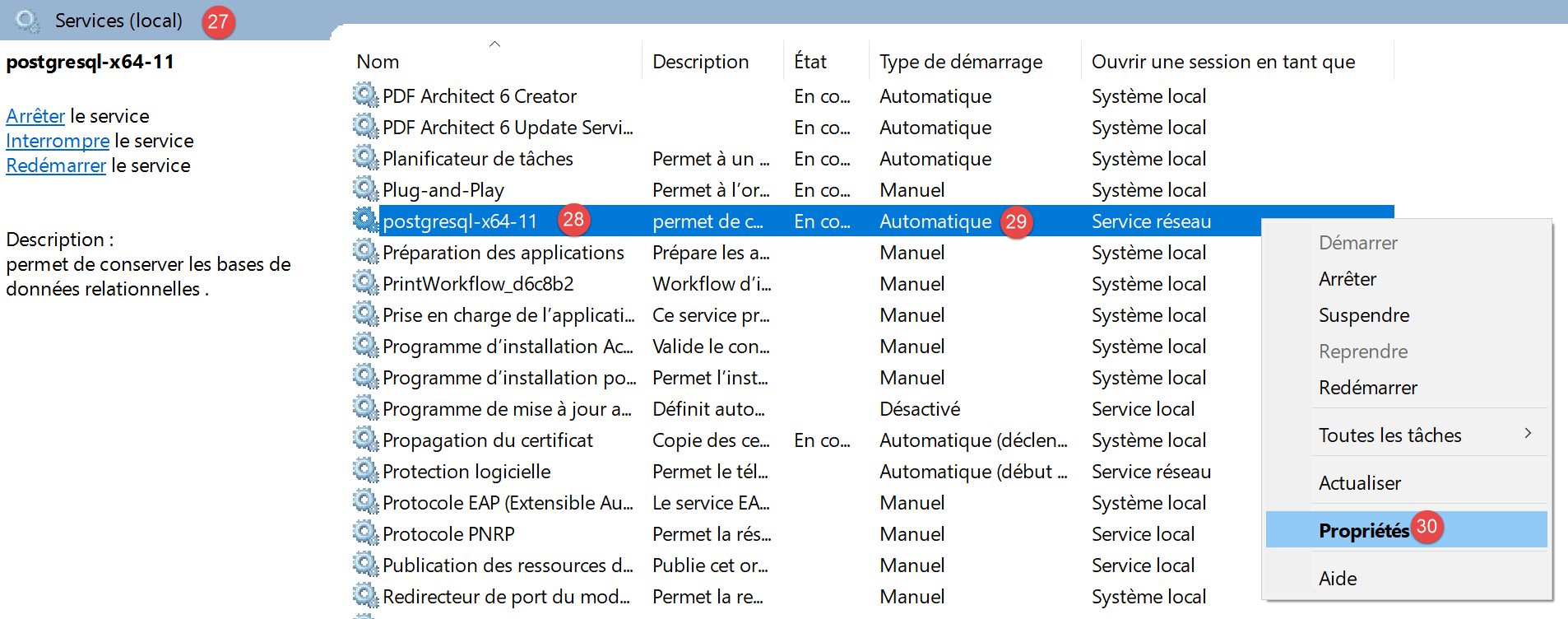Click the Redémarrer link in left panel
The width and height of the screenshot is (1568, 619).
coord(56,165)
